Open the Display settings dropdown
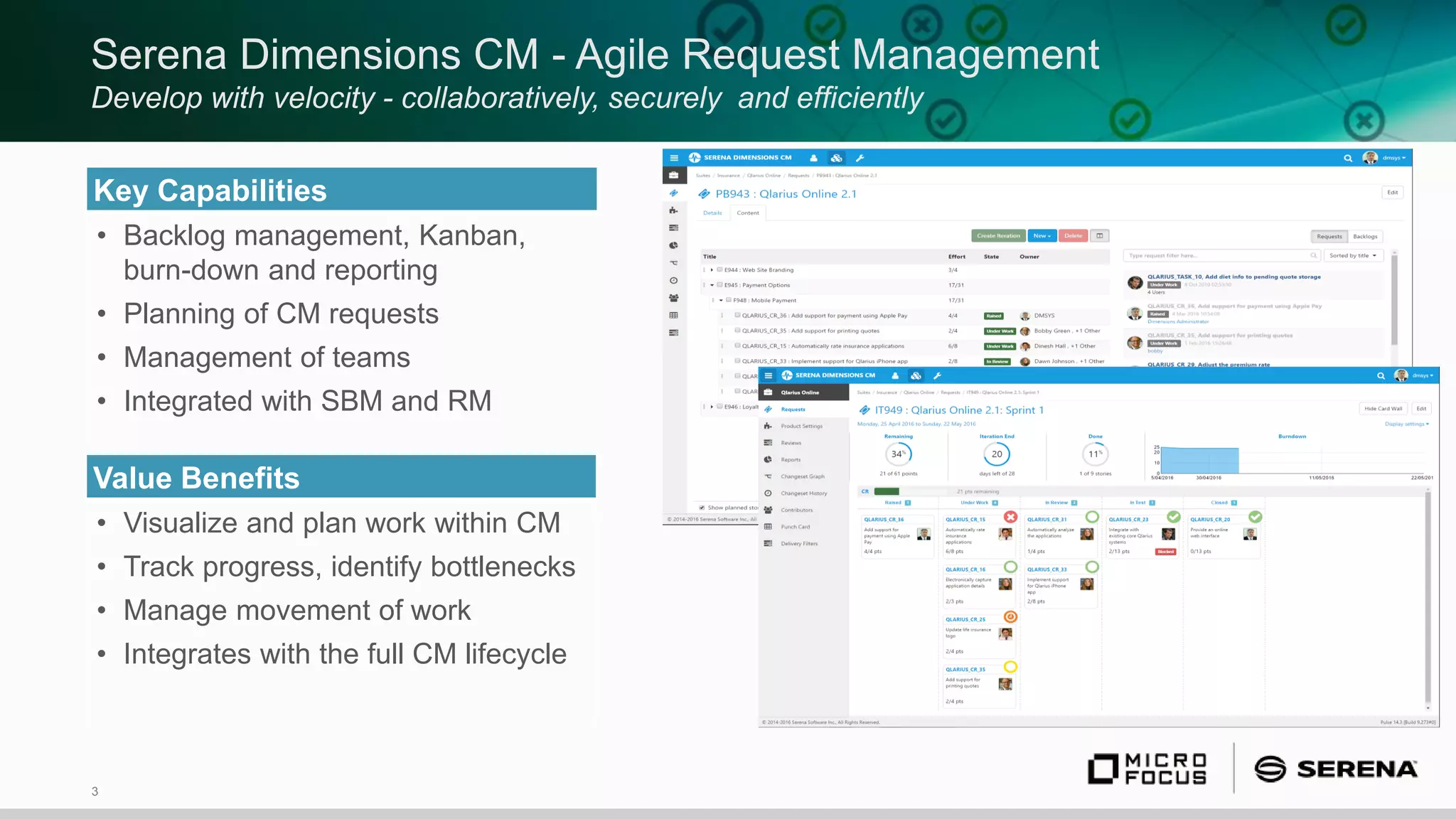The height and width of the screenshot is (819, 1456). (x=1406, y=424)
